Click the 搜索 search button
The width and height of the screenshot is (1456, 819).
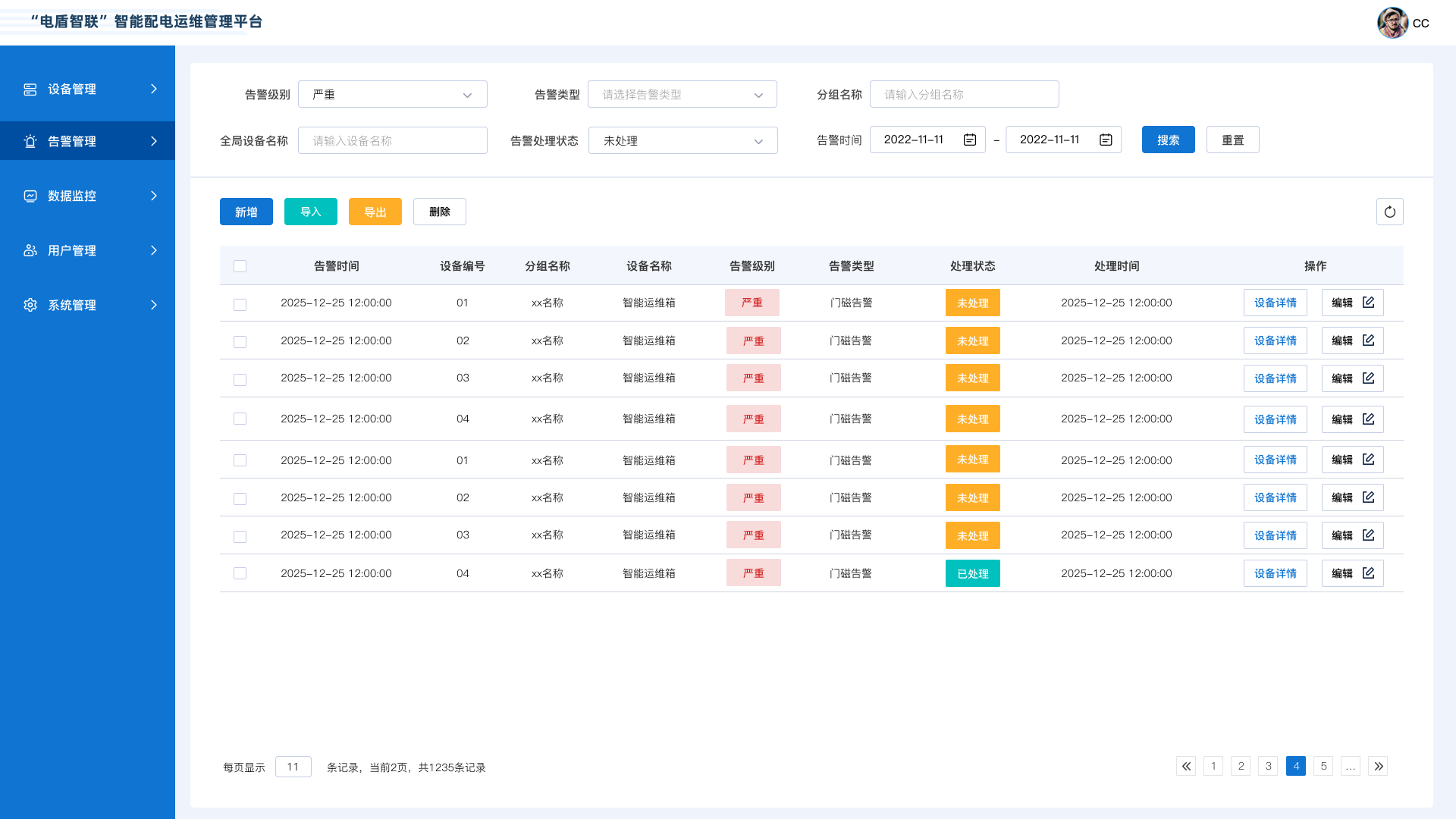click(x=1168, y=139)
